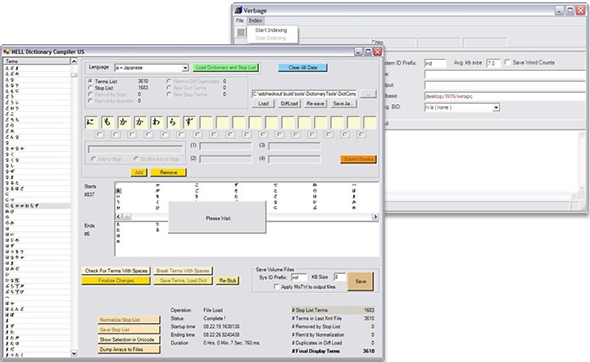This screenshot has height=362, width=590.
Task: Select the Stop List radio button
Action: coord(90,88)
